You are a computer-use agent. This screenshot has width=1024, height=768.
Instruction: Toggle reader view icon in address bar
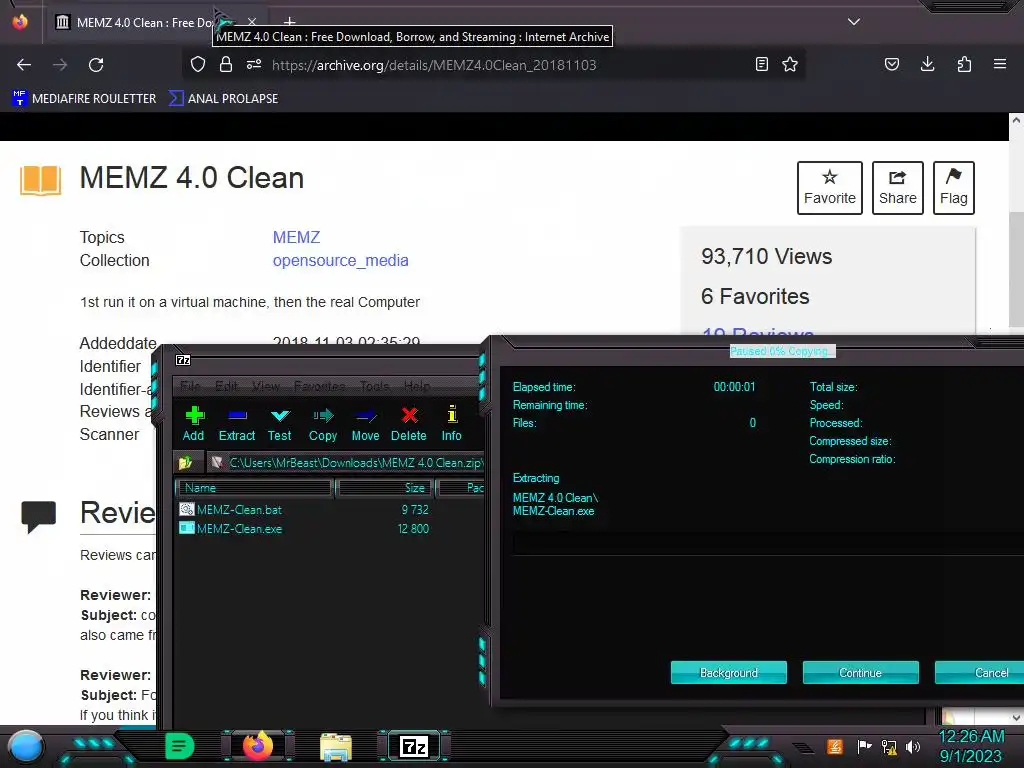coord(761,64)
